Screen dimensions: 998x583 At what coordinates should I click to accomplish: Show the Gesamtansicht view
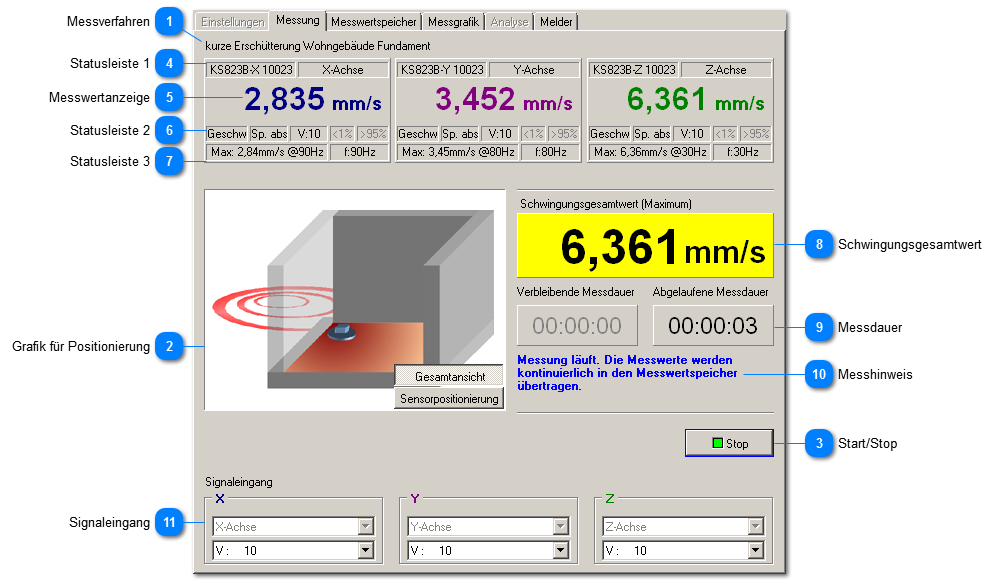point(449,377)
